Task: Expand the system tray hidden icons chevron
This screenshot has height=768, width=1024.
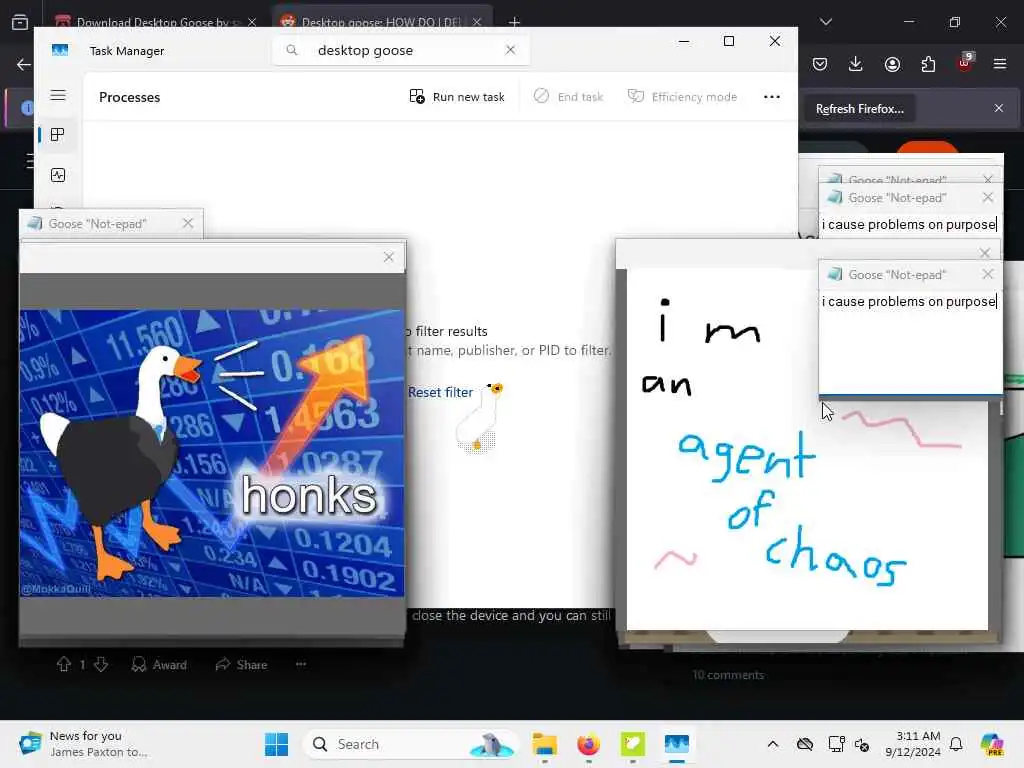Action: click(x=773, y=744)
